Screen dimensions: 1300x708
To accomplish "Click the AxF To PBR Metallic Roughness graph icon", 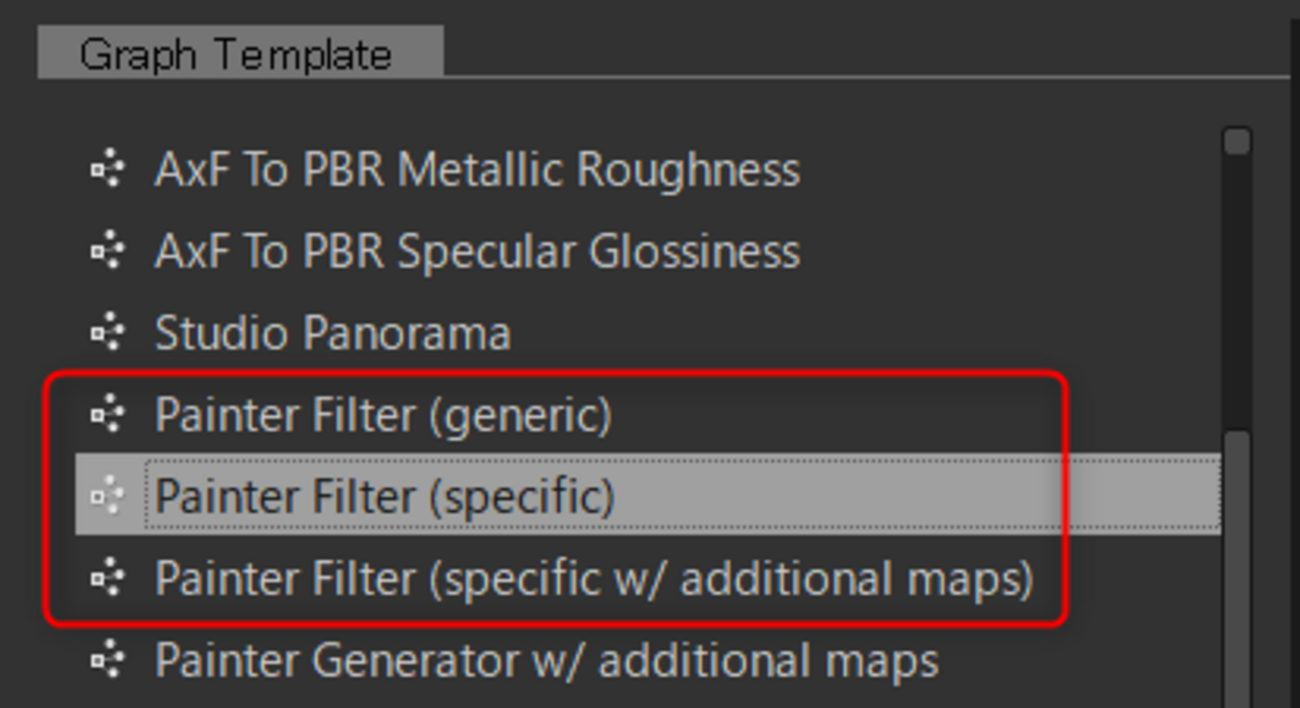I will tap(106, 170).
